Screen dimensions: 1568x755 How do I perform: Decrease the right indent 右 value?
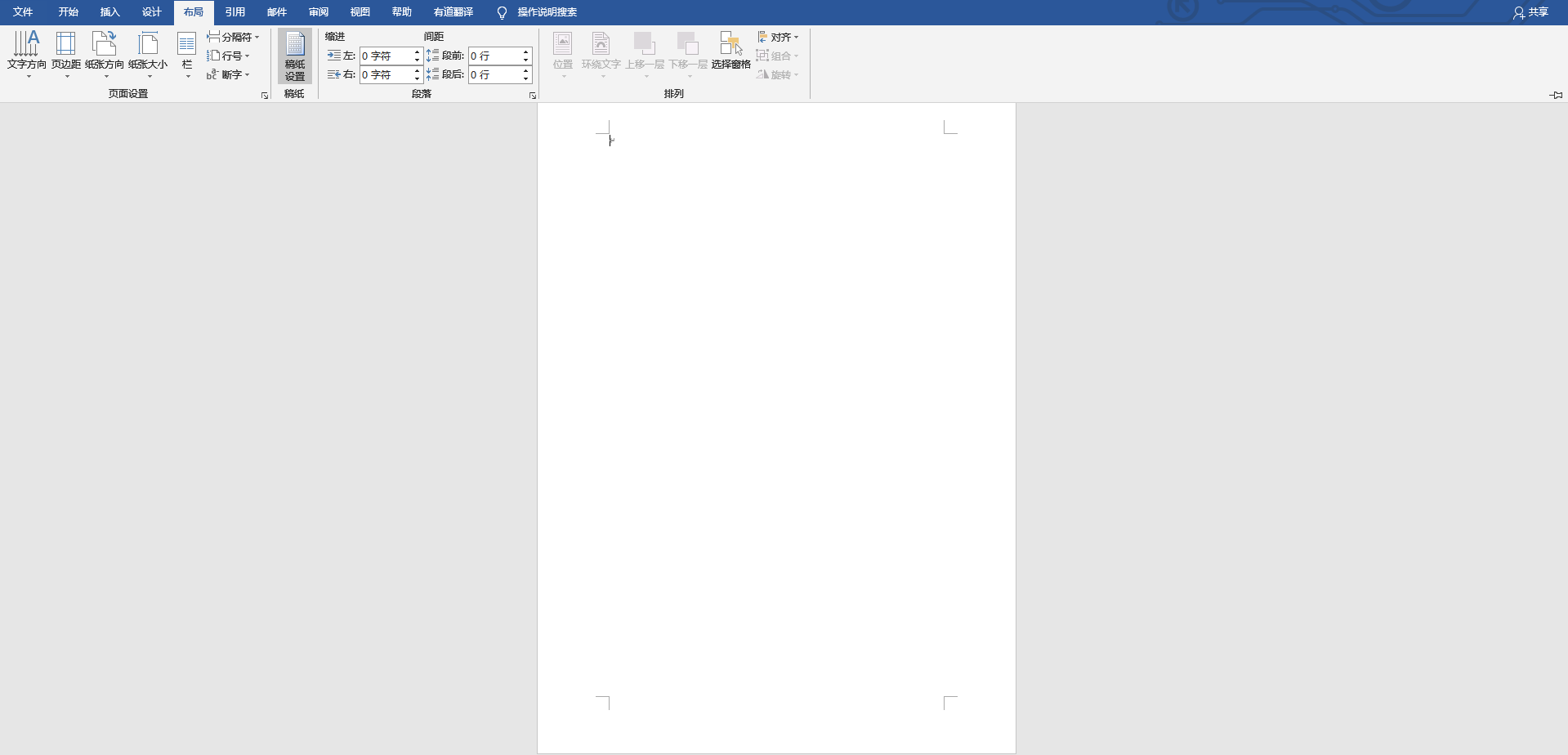pyautogui.click(x=417, y=78)
